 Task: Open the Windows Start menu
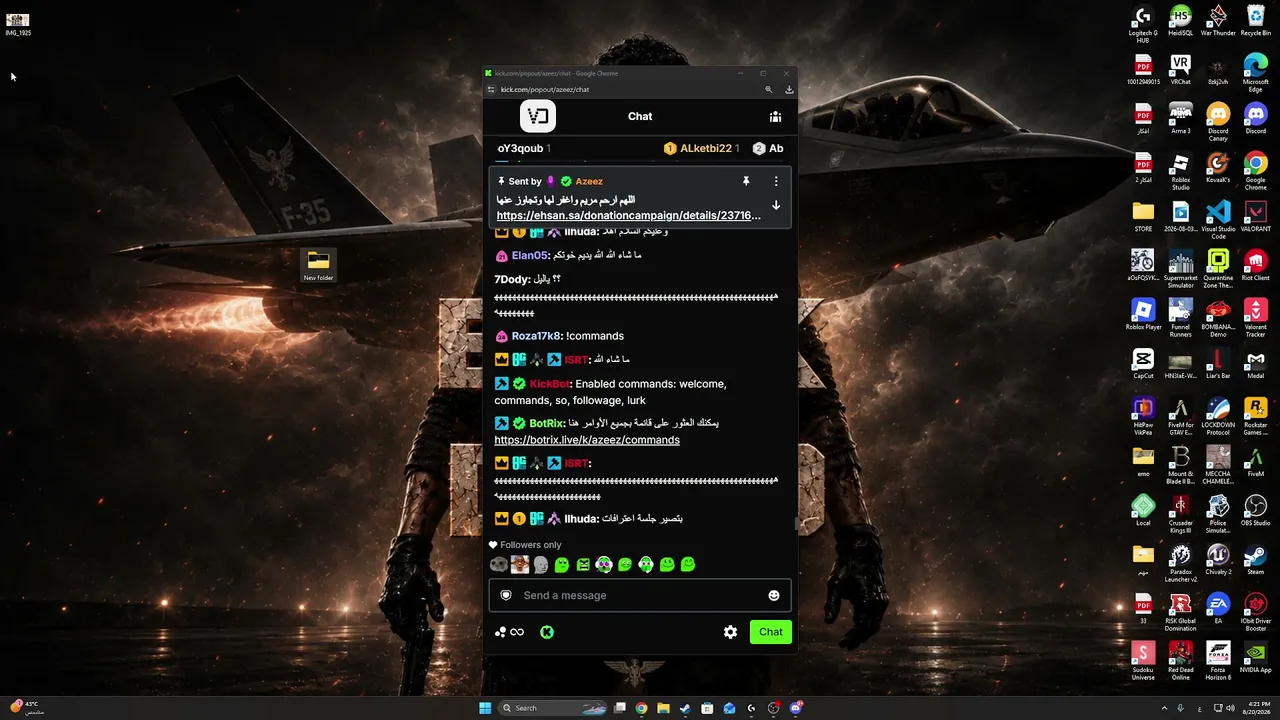485,708
